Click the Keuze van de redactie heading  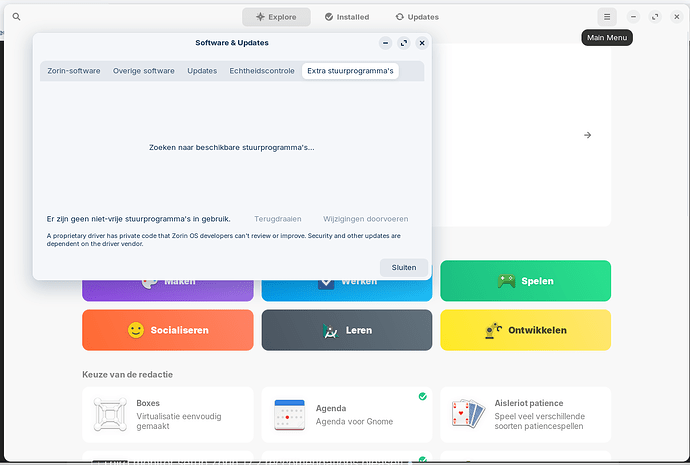click(x=128, y=374)
